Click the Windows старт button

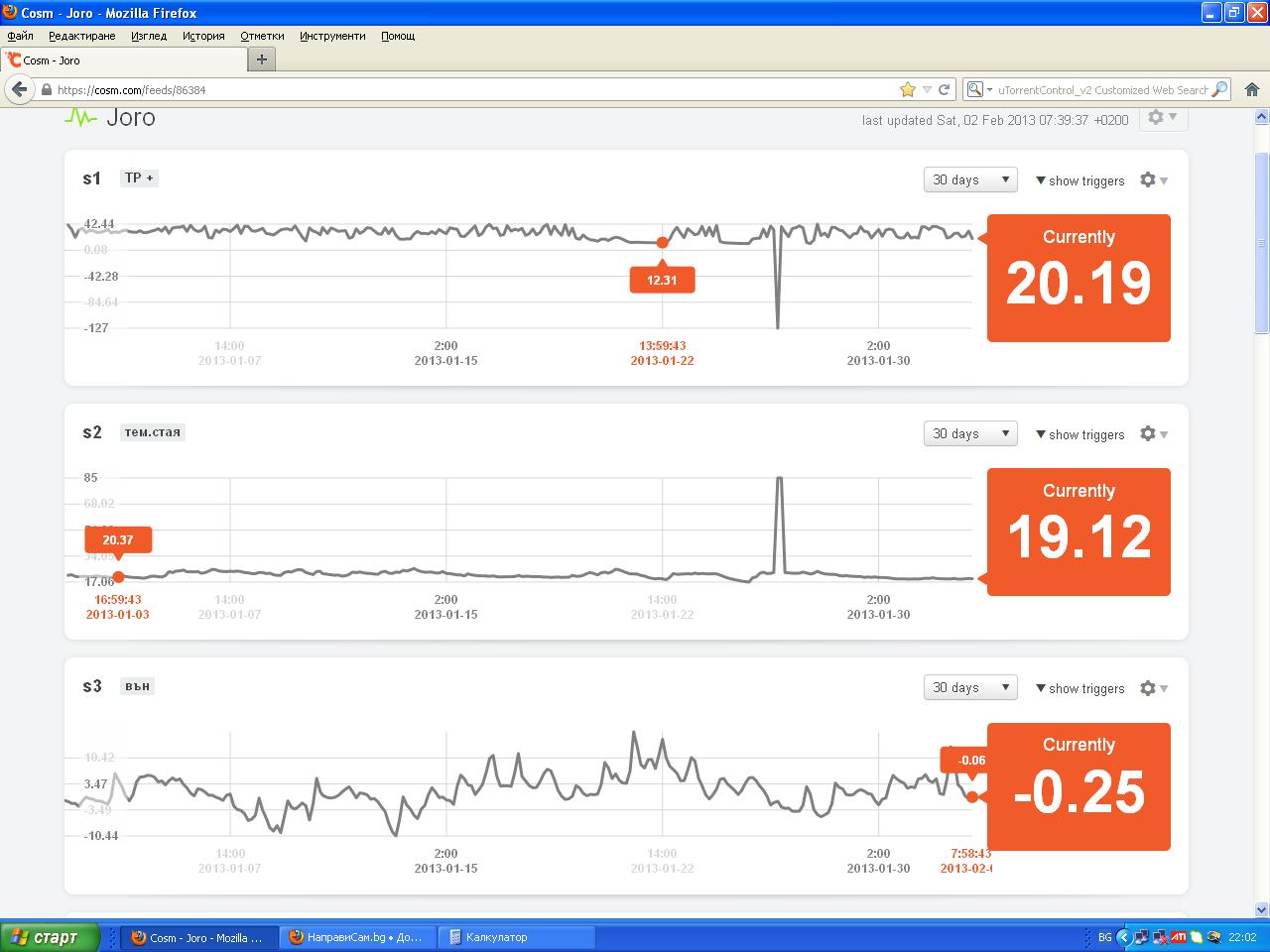pos(51,937)
